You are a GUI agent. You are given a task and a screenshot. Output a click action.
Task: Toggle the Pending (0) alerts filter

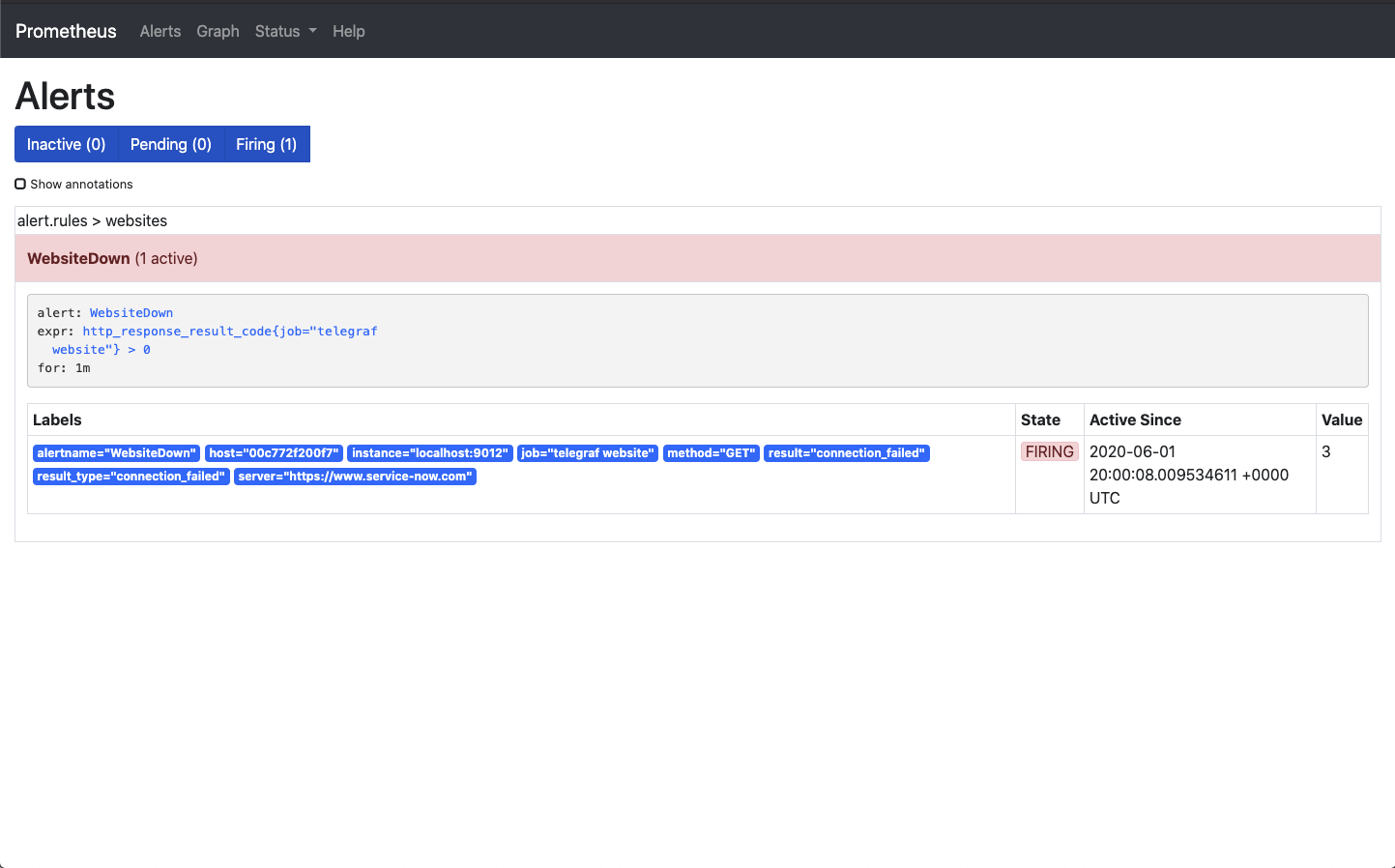click(x=170, y=143)
